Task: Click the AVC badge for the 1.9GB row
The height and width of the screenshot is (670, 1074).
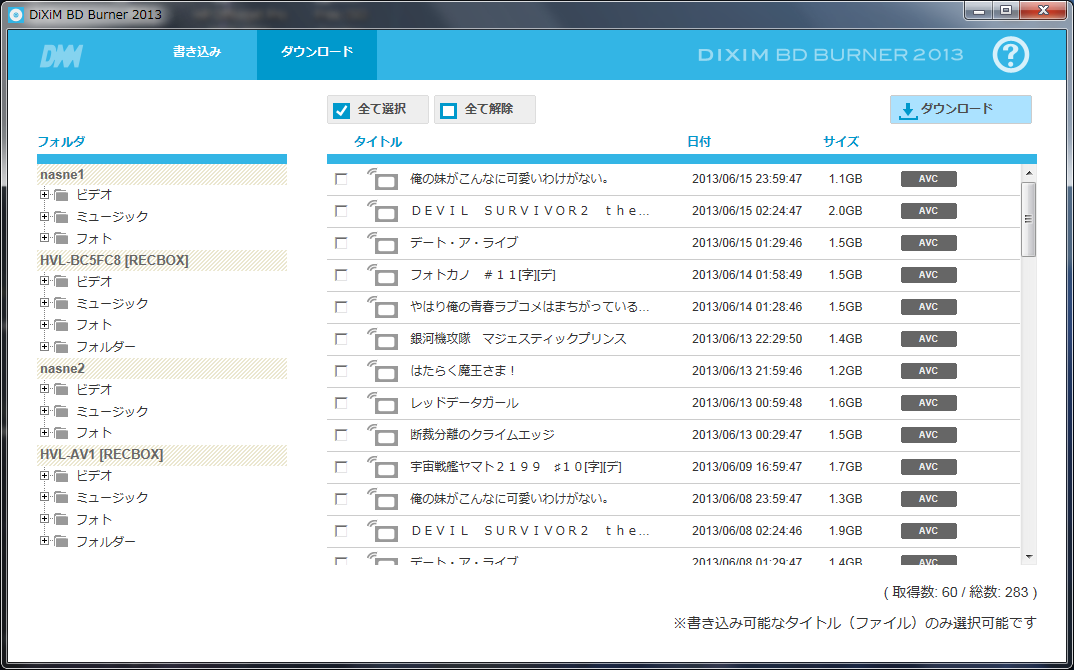Action: point(928,531)
